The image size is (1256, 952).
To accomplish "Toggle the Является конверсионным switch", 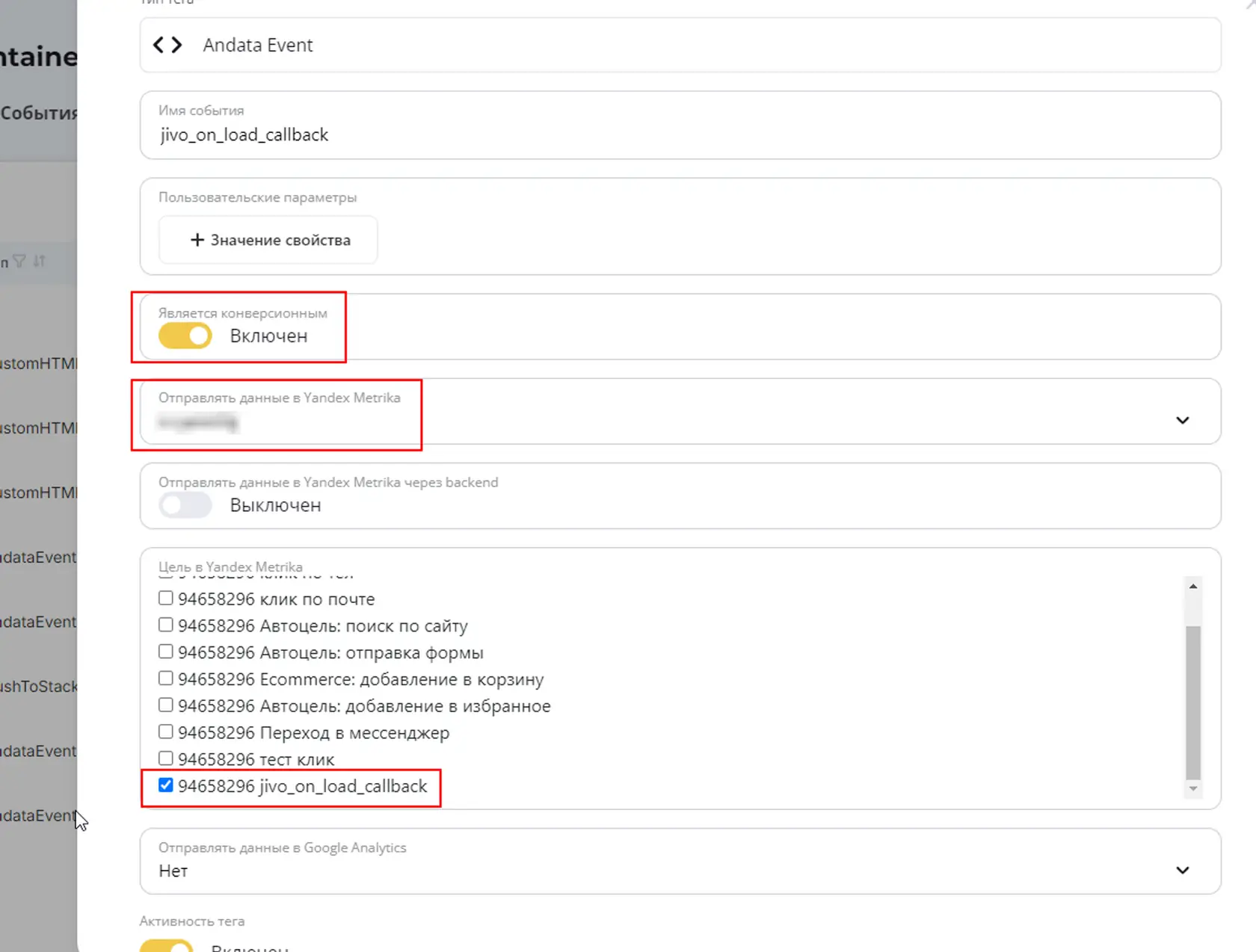I will (185, 336).
